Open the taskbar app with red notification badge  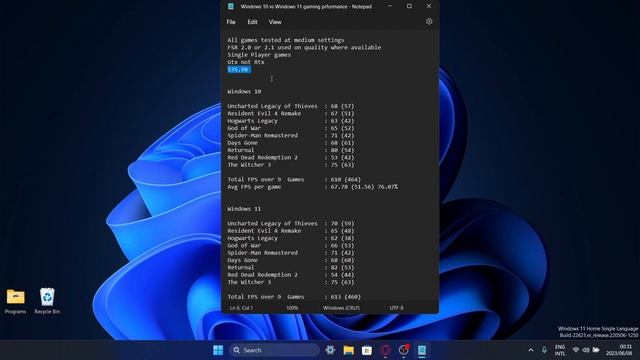pos(404,350)
